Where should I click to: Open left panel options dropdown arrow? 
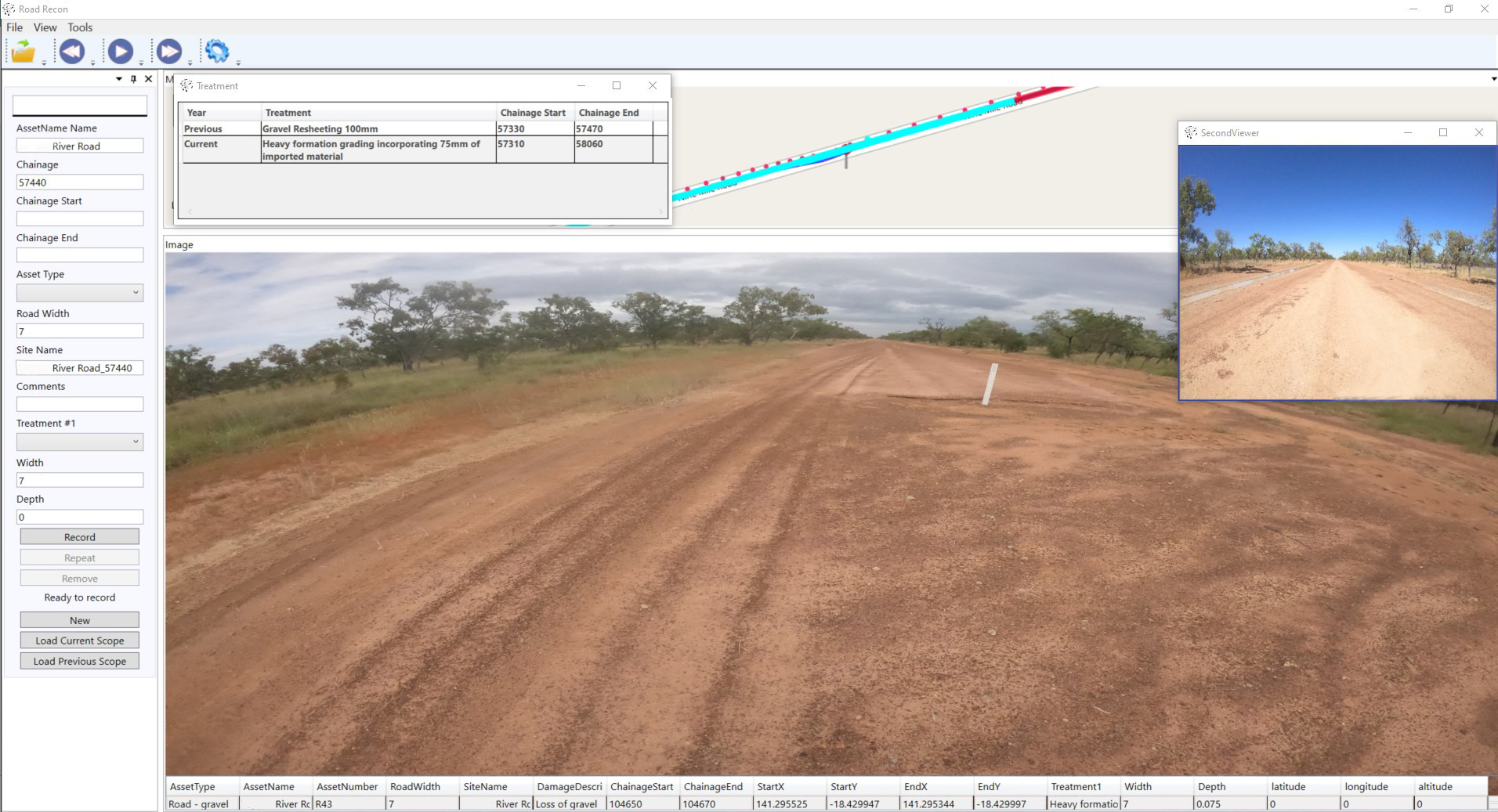coord(119,79)
